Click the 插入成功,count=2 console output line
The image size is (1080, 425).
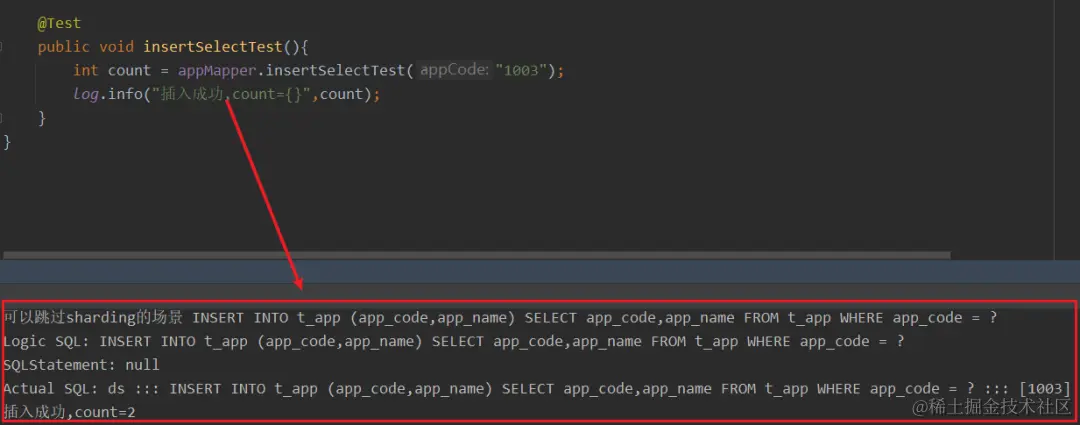[x=70, y=412]
